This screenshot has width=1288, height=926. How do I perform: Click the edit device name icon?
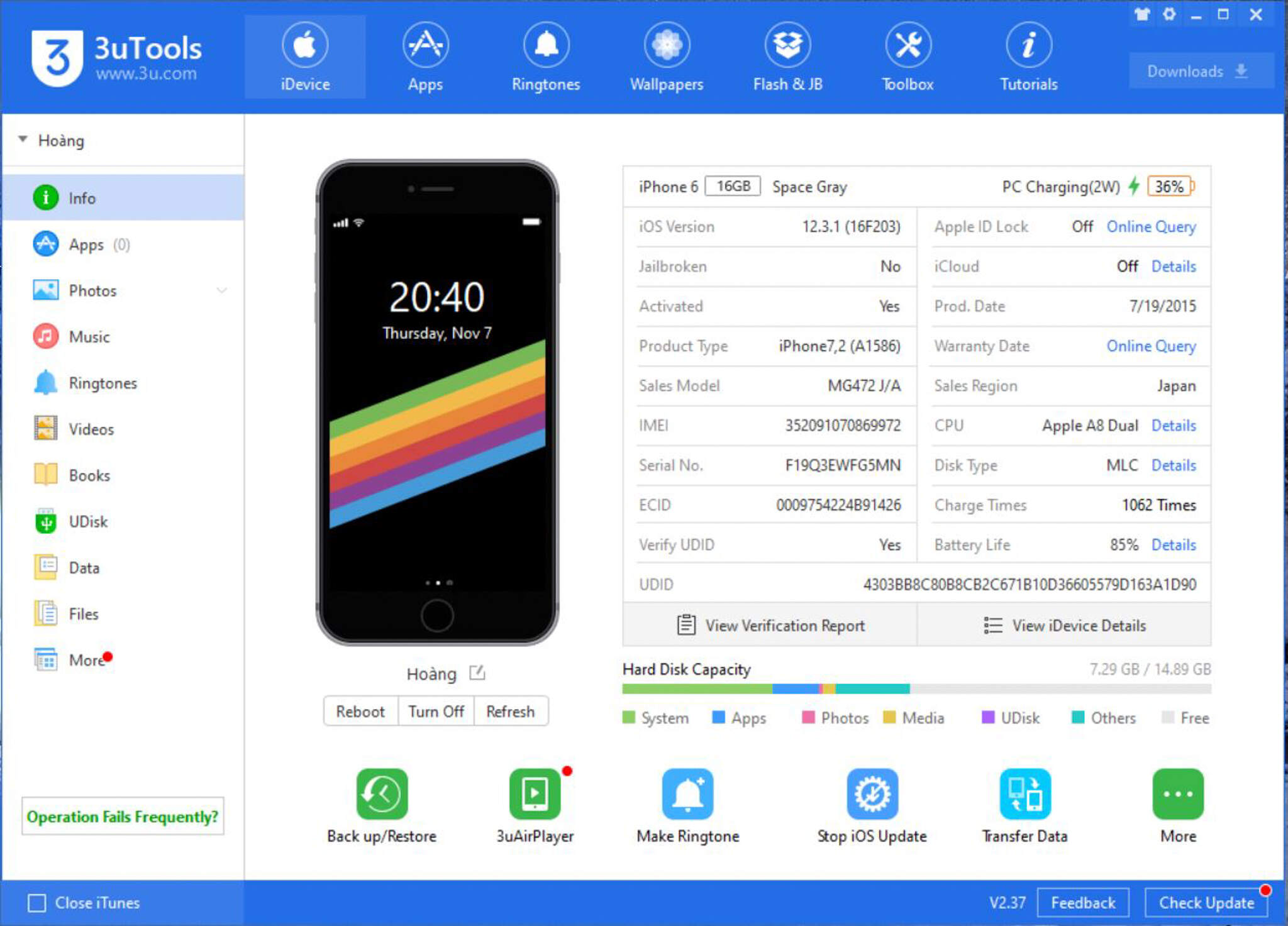click(477, 673)
